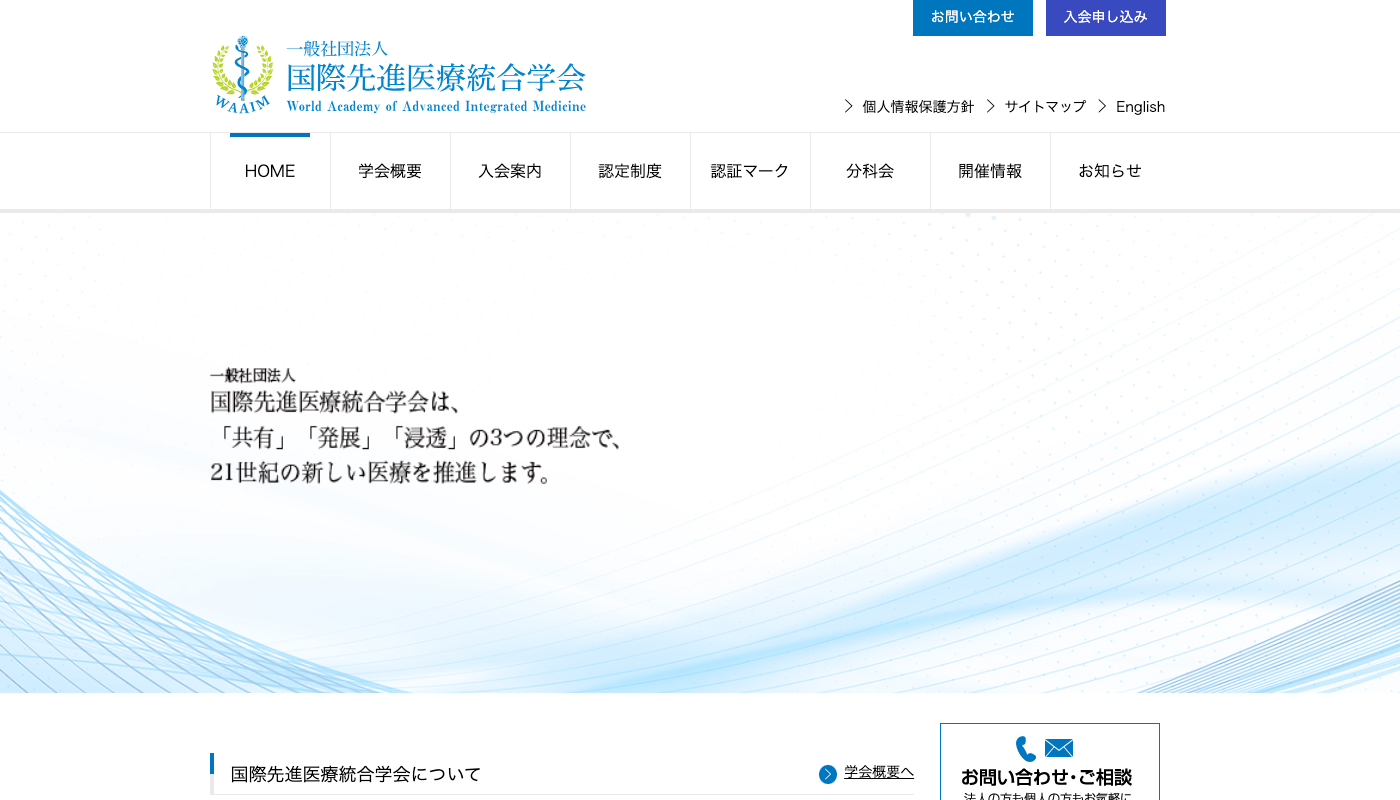The height and width of the screenshot is (800, 1400).
Task: Switch to the 学会概要 tab
Action: point(390,170)
